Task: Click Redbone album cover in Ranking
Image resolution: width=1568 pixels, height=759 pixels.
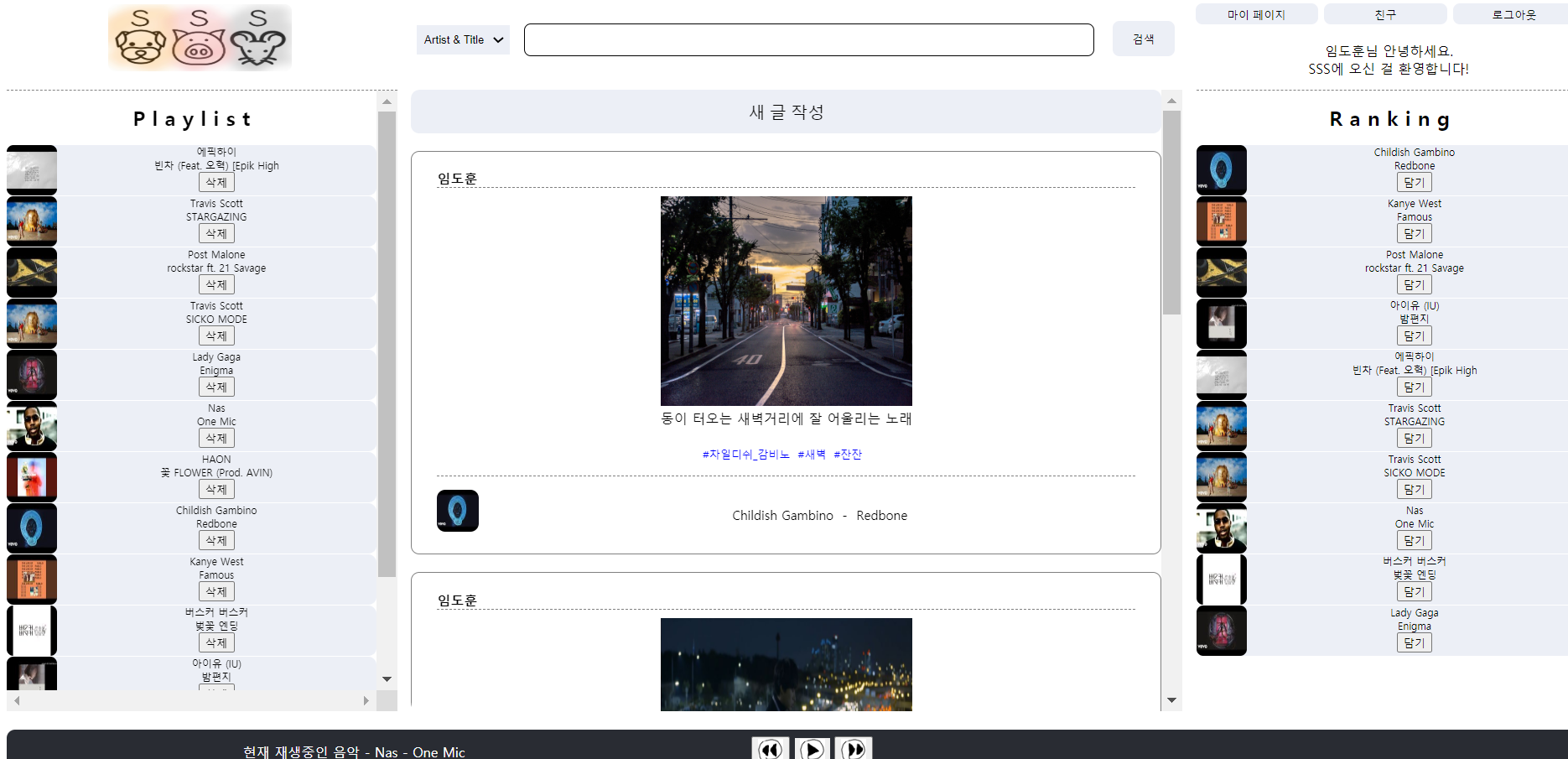Action: (1222, 170)
